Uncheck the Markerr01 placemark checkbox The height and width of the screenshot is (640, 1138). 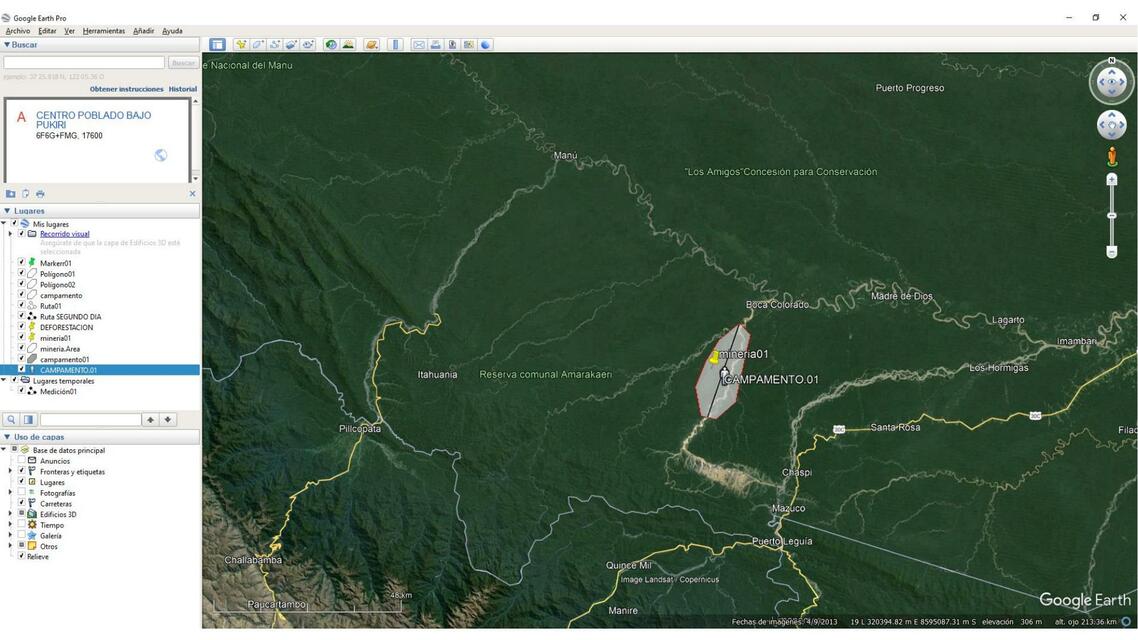(x=21, y=263)
